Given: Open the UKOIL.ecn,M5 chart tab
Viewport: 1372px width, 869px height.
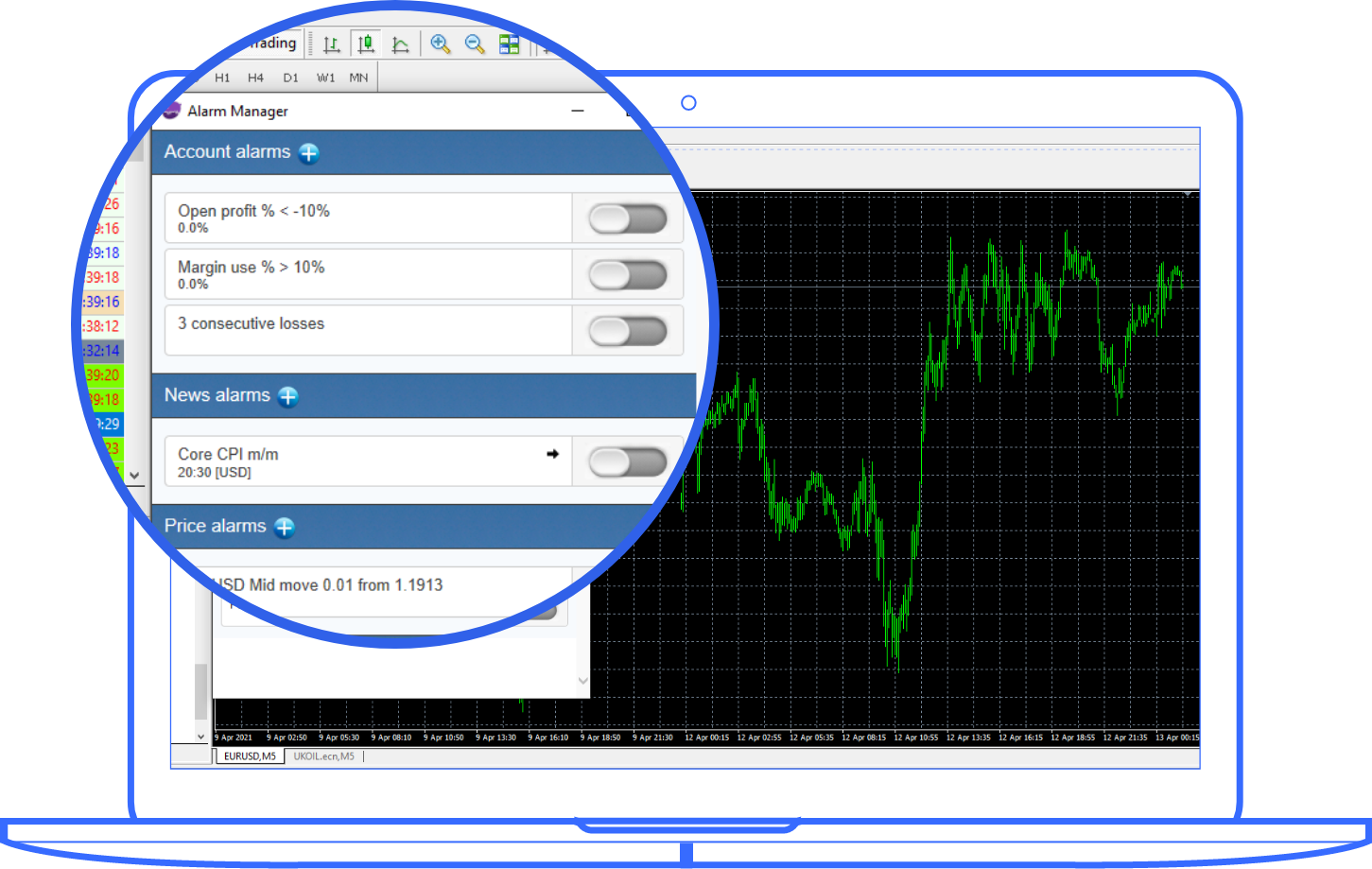Looking at the screenshot, I should point(323,756).
